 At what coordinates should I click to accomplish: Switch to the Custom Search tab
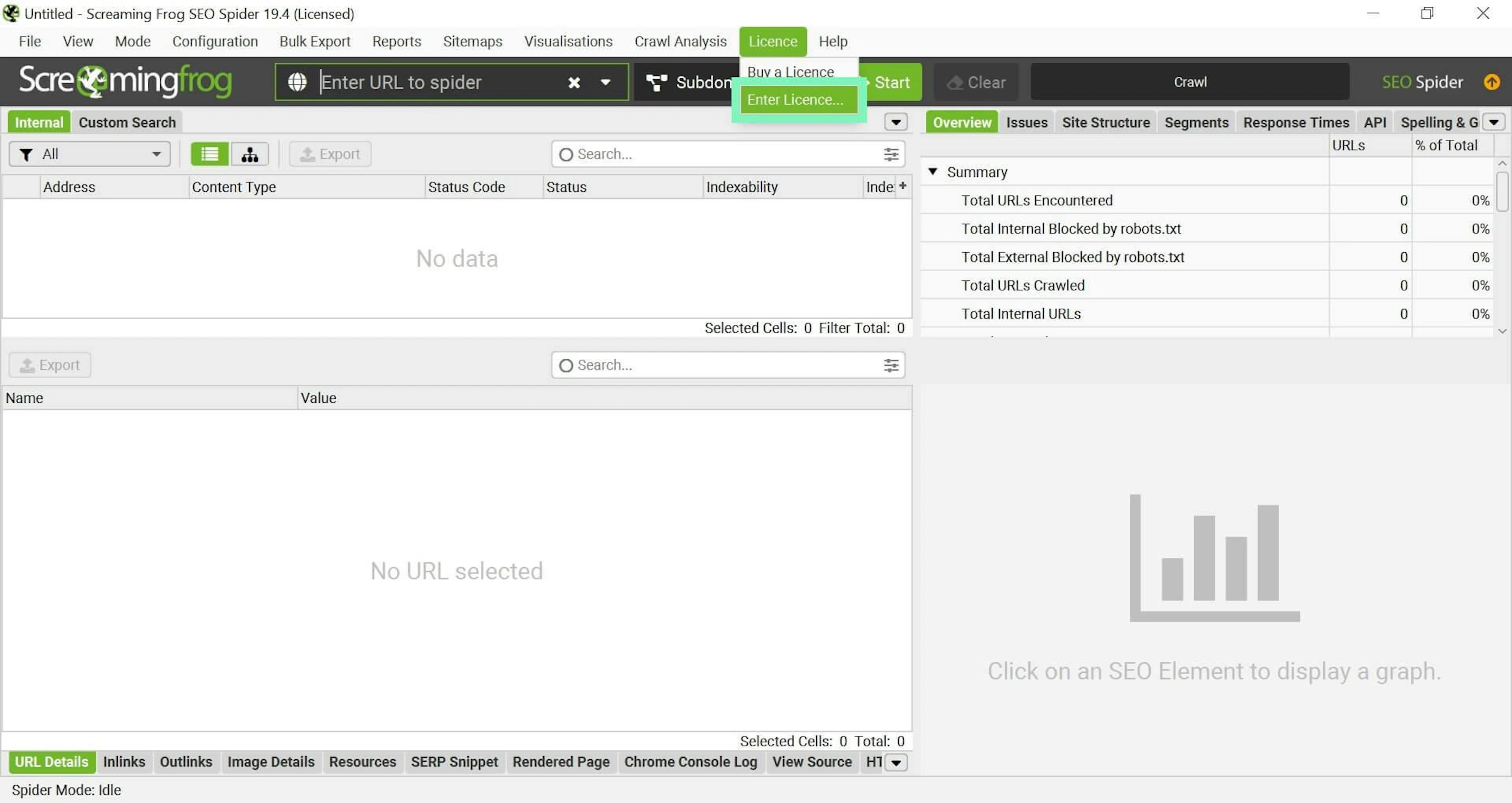point(127,122)
